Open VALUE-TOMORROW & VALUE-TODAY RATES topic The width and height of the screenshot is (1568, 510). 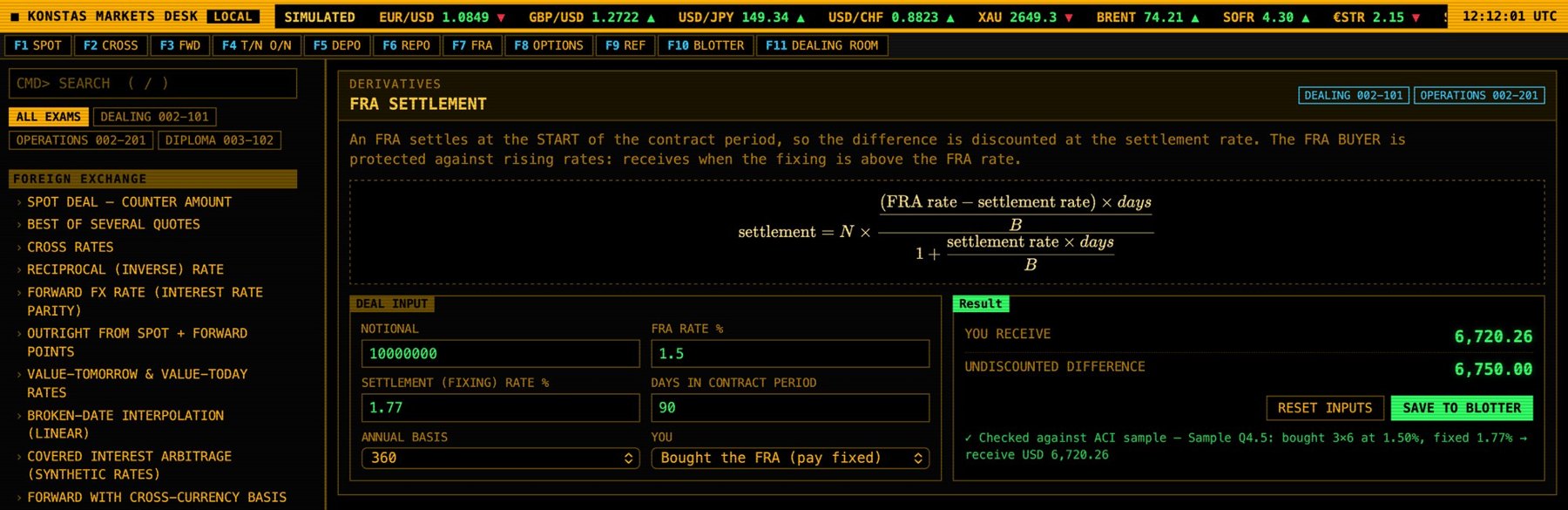coord(137,384)
